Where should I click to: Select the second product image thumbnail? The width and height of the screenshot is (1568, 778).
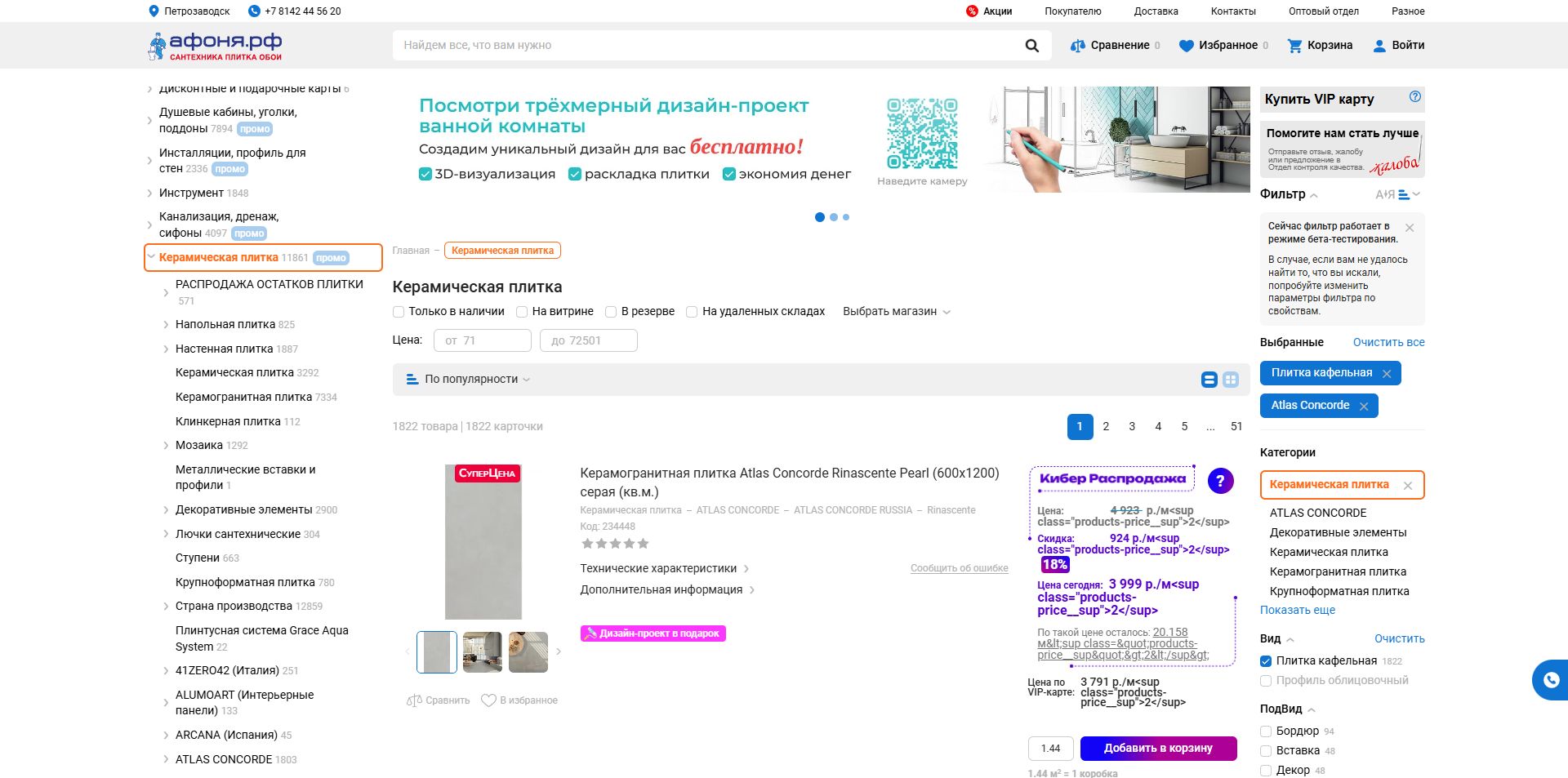tap(482, 651)
